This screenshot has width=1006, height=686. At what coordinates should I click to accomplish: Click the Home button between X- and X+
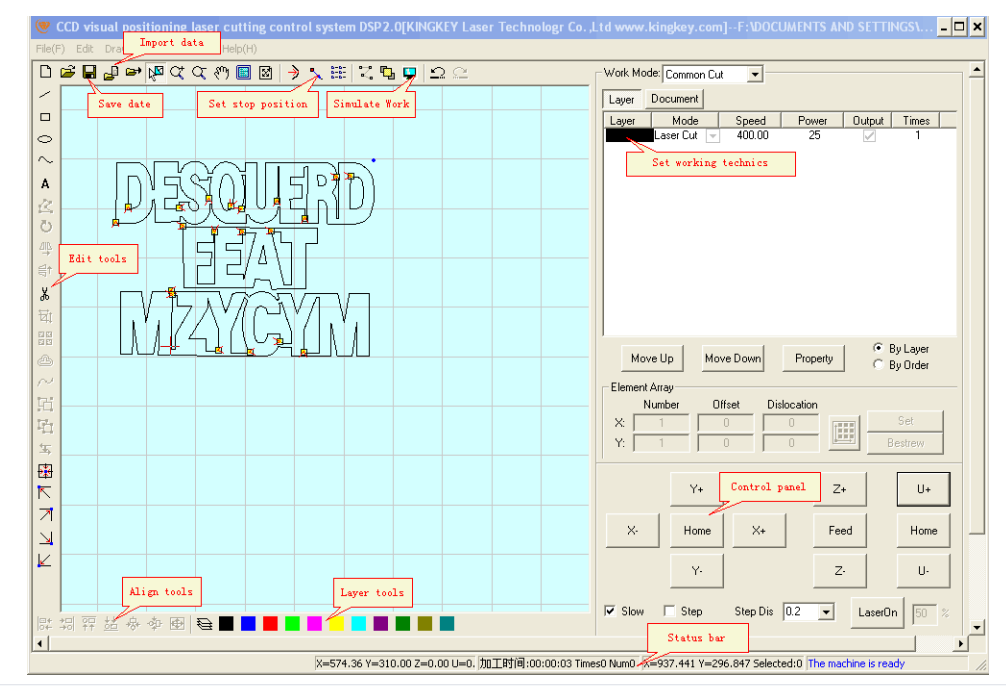click(697, 530)
